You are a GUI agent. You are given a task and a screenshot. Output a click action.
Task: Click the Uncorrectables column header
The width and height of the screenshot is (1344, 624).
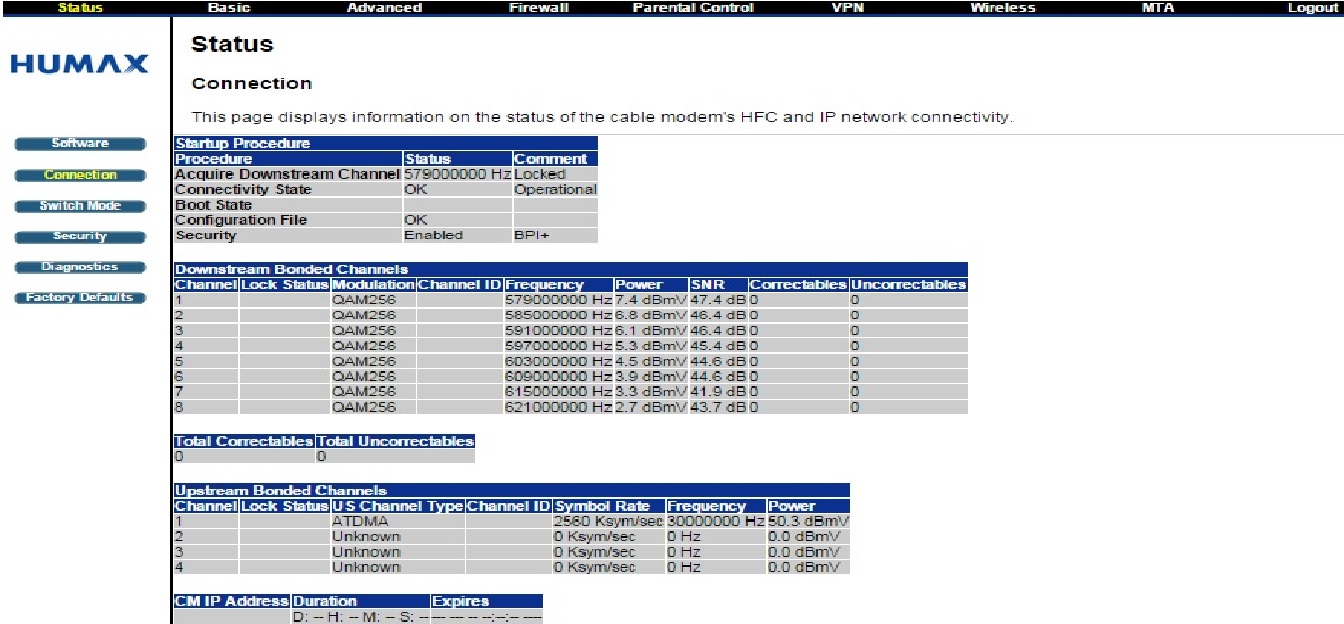909,284
